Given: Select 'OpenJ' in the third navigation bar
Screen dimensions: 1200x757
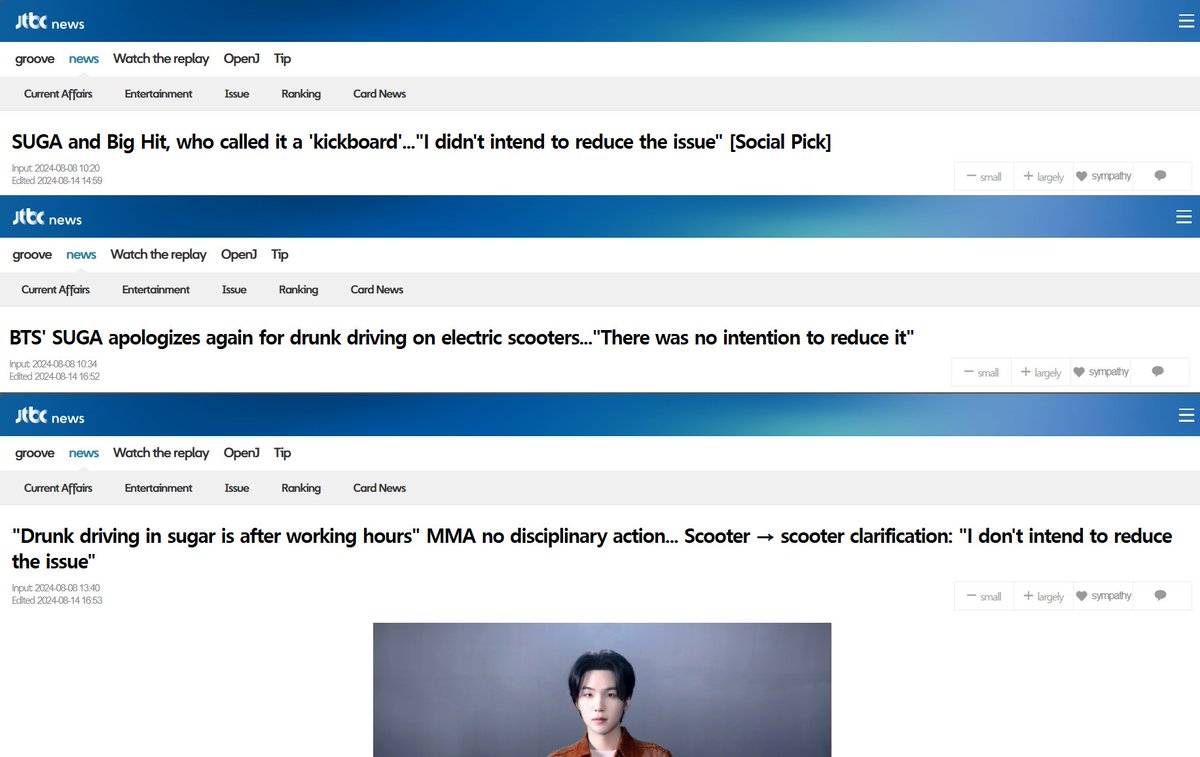Looking at the screenshot, I should pyautogui.click(x=241, y=453).
